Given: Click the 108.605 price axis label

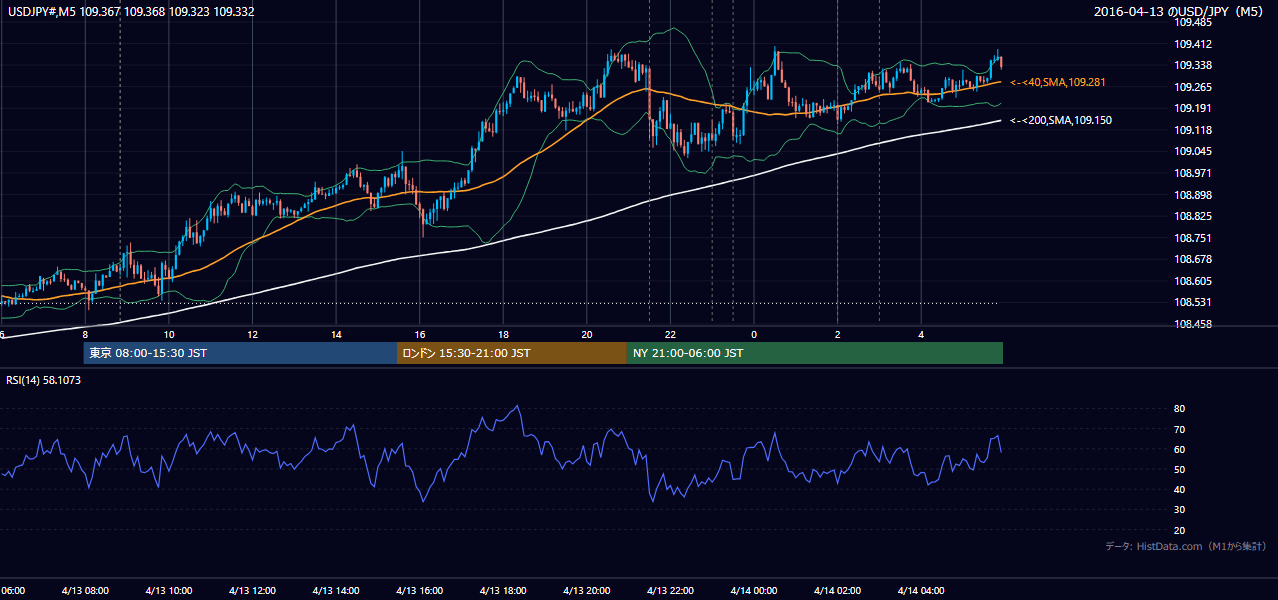Looking at the screenshot, I should point(1193,281).
